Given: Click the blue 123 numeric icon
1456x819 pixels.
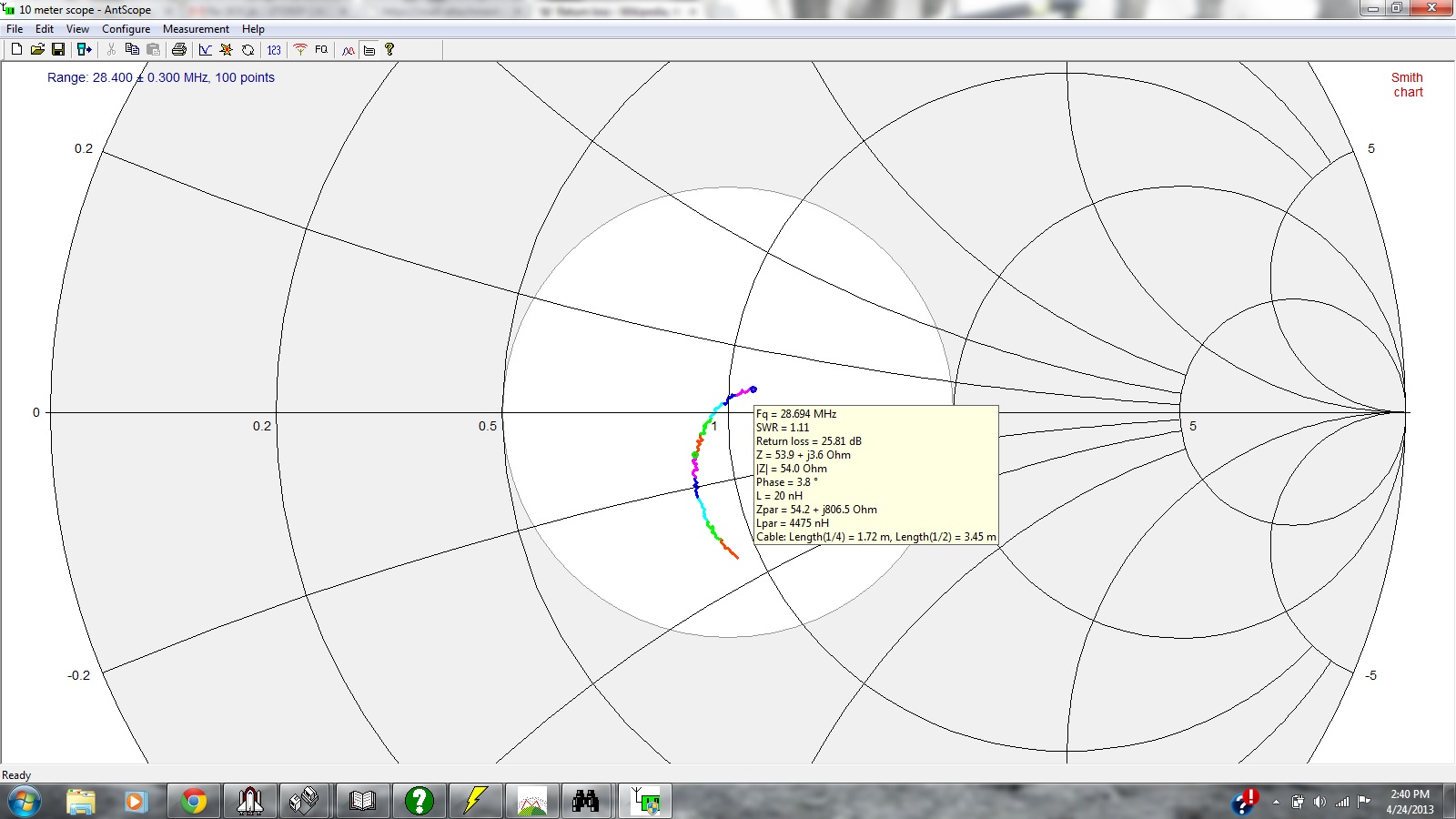Looking at the screenshot, I should (x=274, y=50).
